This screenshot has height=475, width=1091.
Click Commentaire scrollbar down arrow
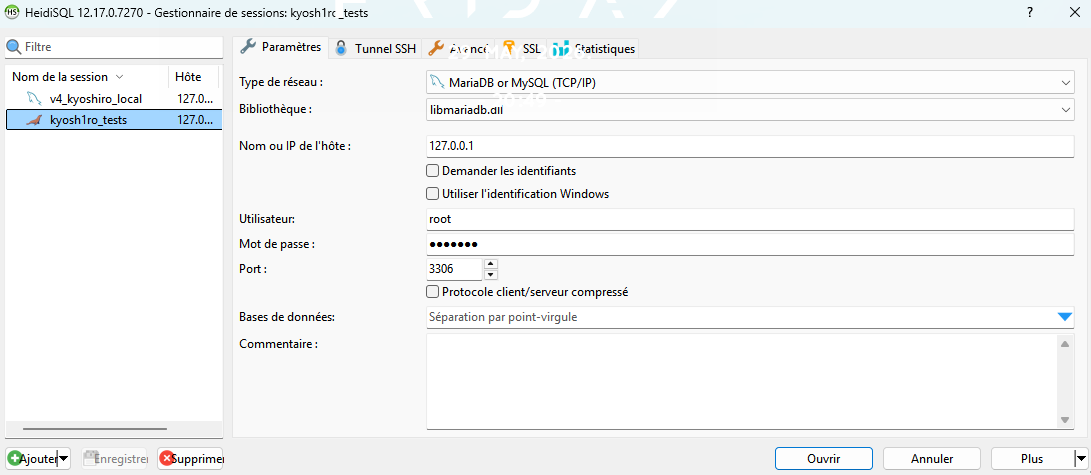(x=1065, y=420)
